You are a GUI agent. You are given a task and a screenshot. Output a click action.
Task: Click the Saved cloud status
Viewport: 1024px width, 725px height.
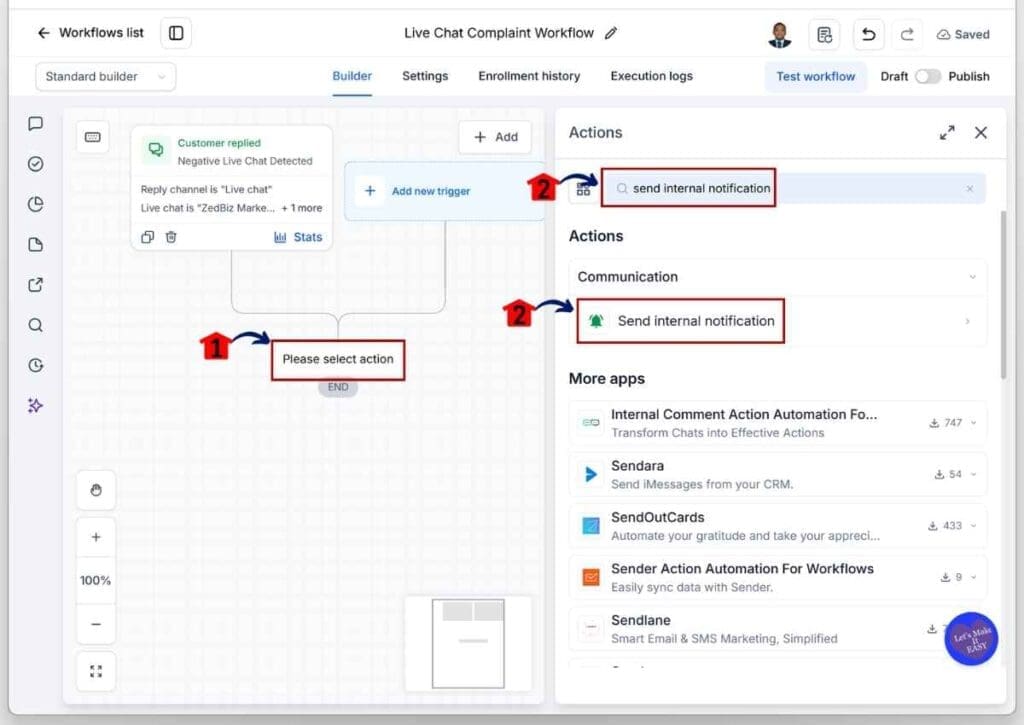963,35
